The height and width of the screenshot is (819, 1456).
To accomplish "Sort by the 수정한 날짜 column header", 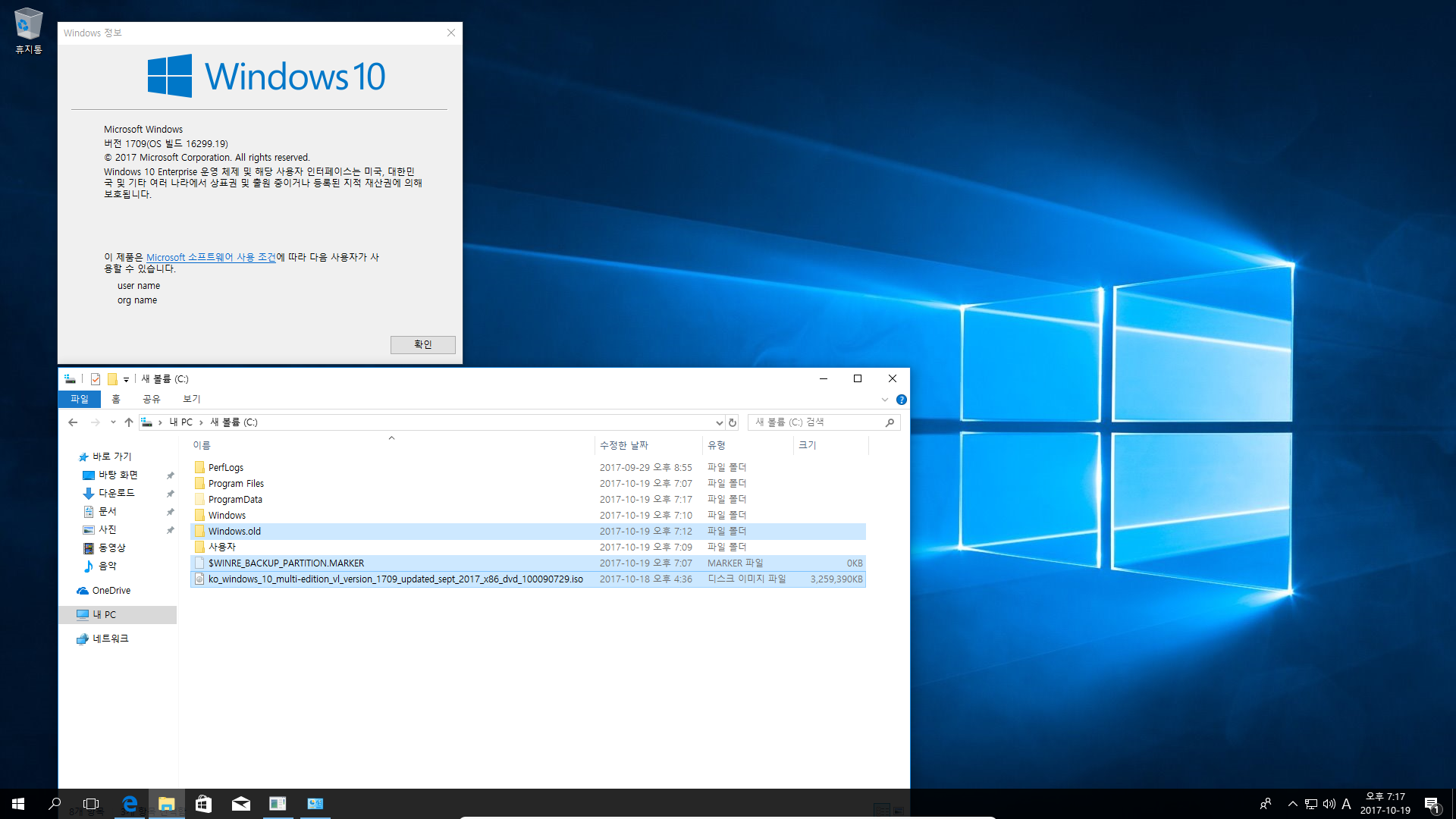I will click(648, 445).
